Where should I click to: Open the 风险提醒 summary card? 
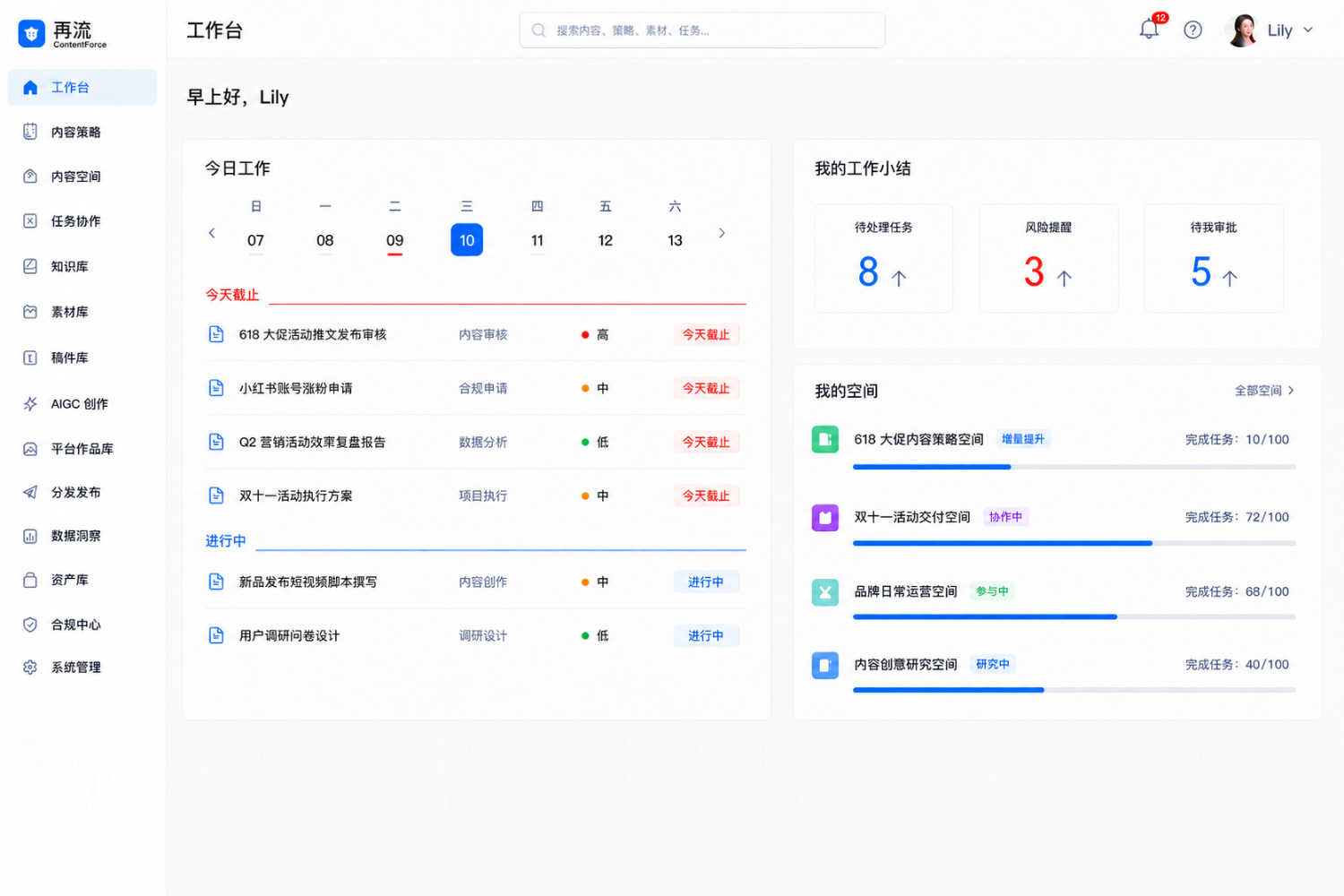click(x=1048, y=258)
